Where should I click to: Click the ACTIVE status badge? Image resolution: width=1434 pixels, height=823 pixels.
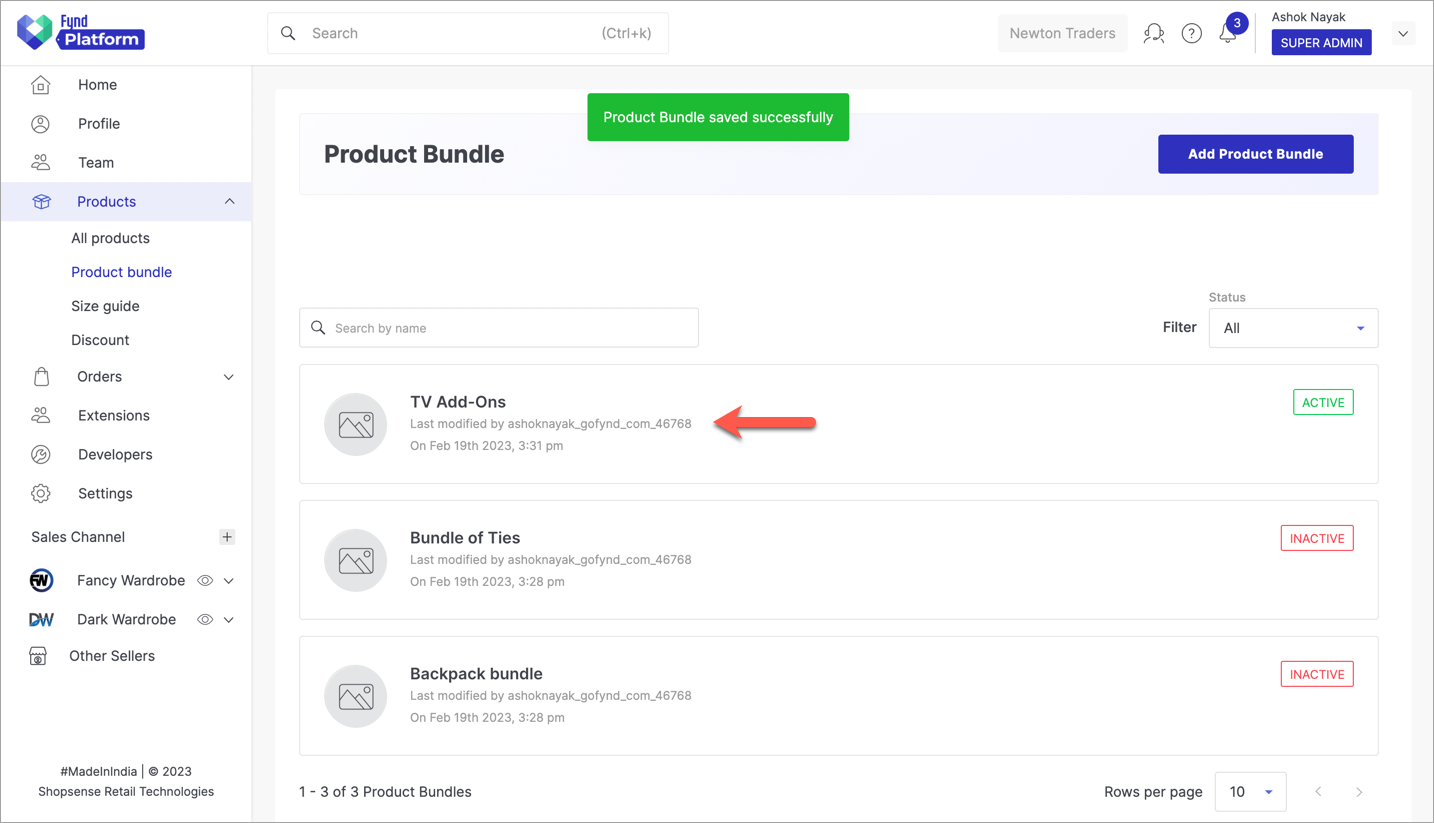coord(1323,402)
